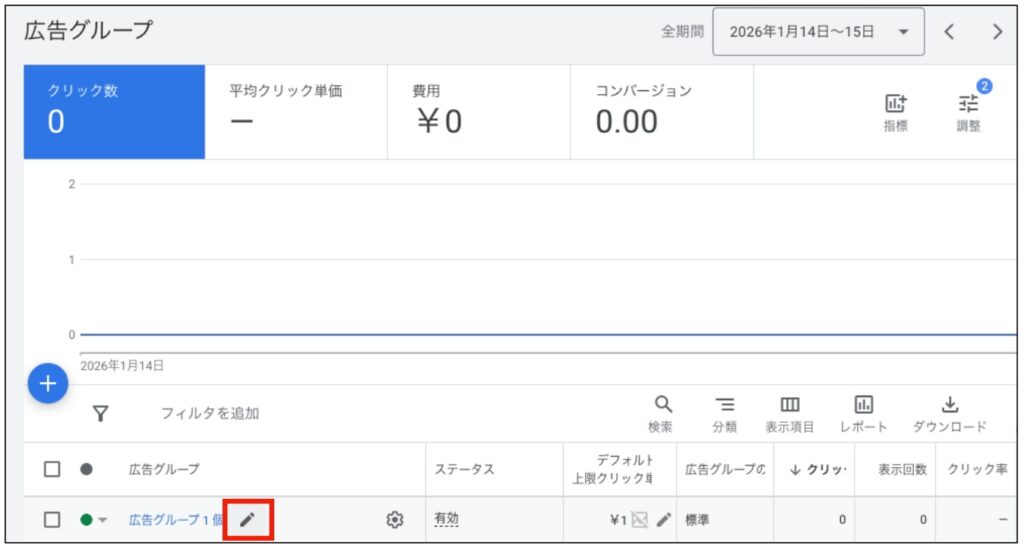Open the gear settings icon in ad group row
This screenshot has height=549, width=1024.
click(395, 519)
